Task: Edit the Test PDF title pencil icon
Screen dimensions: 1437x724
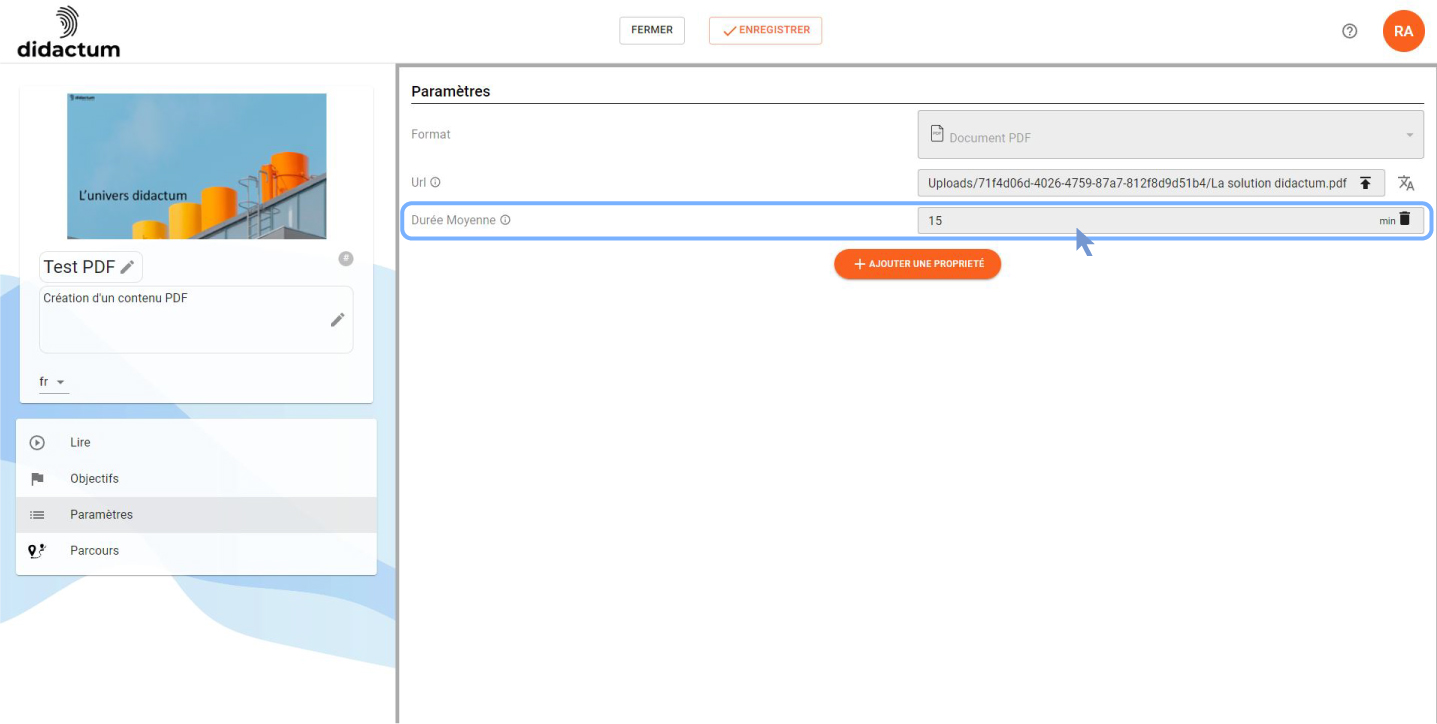Action: pyautogui.click(x=127, y=267)
